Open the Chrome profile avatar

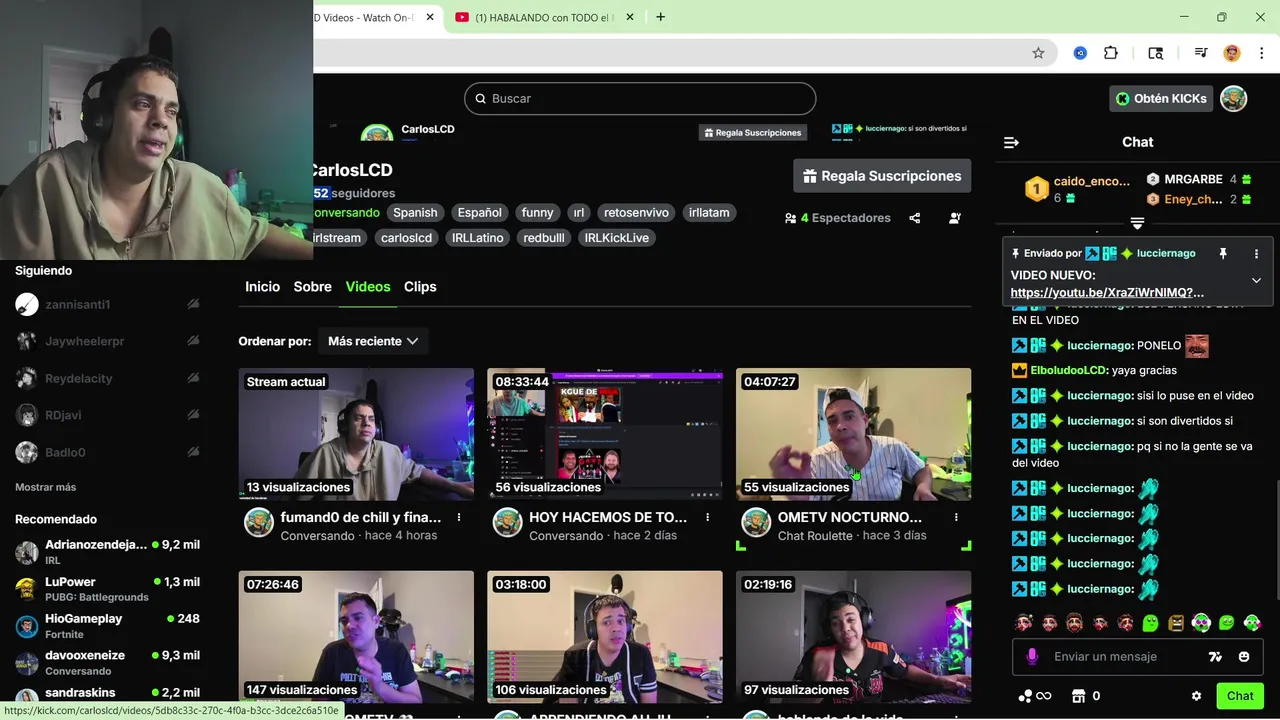coord(1232,53)
